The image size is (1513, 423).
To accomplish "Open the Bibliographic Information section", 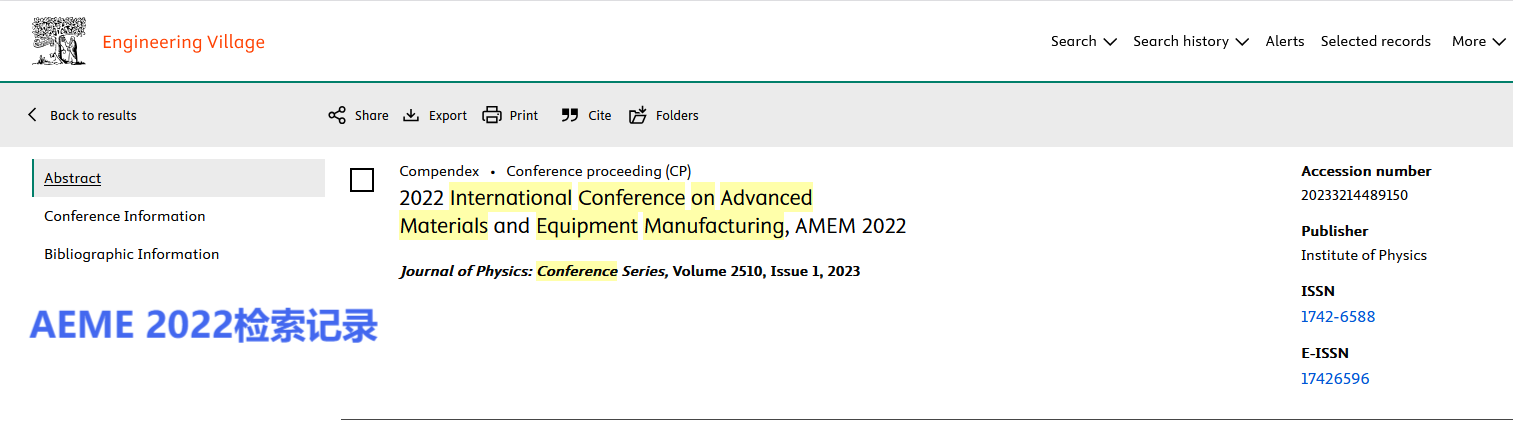I will pos(132,254).
